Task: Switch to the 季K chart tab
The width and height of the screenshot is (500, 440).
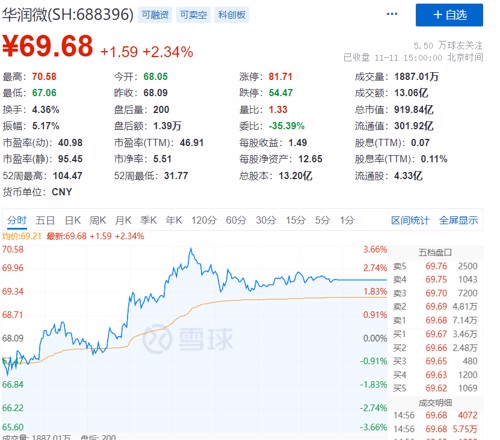Action: coord(148,220)
